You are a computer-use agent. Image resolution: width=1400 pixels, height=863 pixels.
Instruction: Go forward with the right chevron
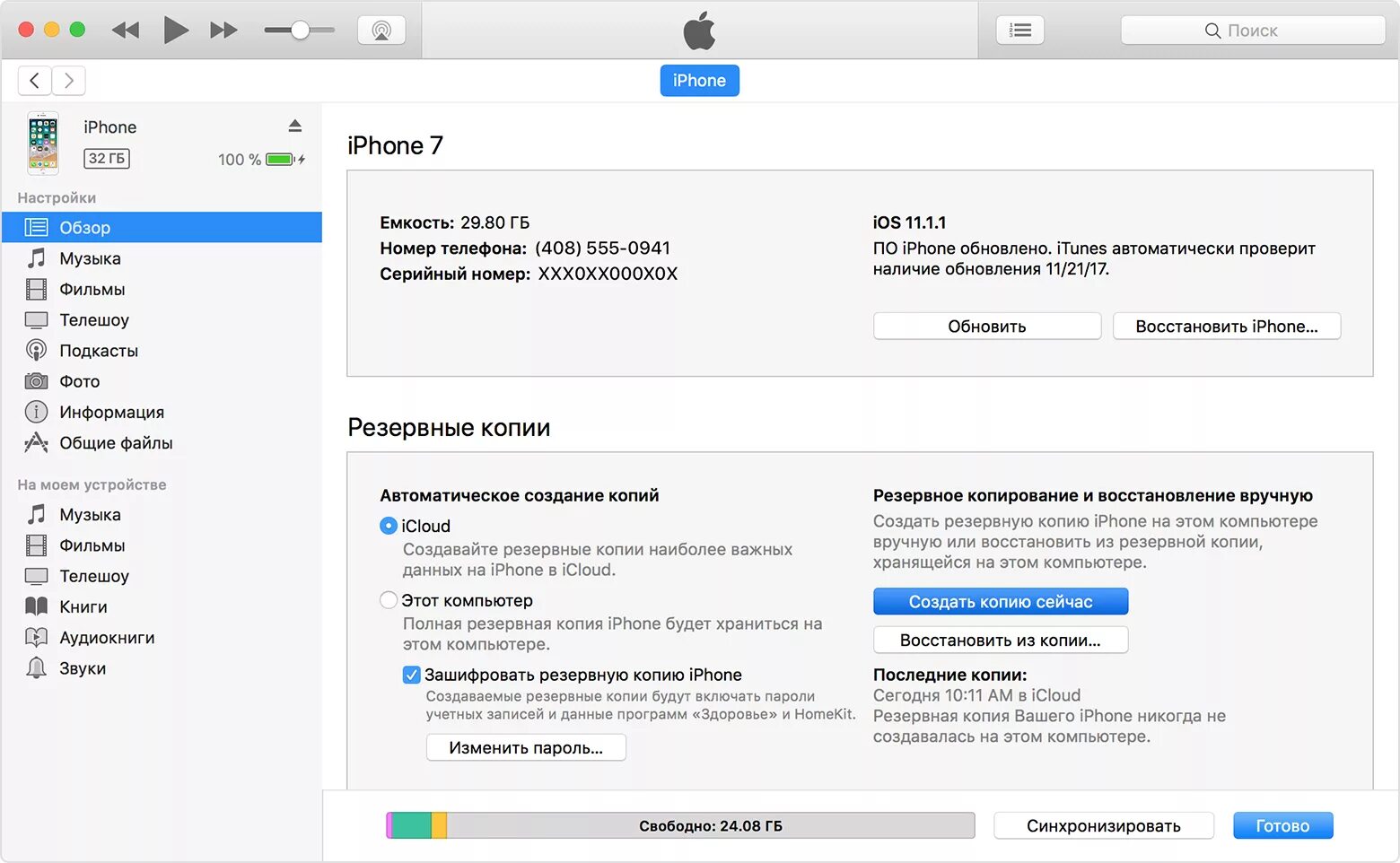(x=69, y=81)
